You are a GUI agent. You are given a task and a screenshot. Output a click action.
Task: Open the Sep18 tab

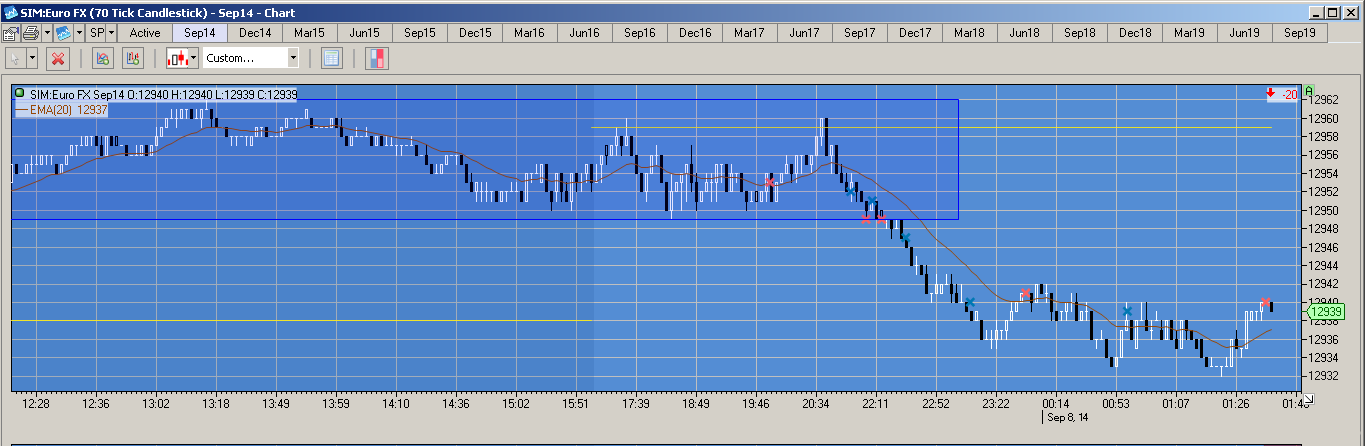tap(1080, 33)
